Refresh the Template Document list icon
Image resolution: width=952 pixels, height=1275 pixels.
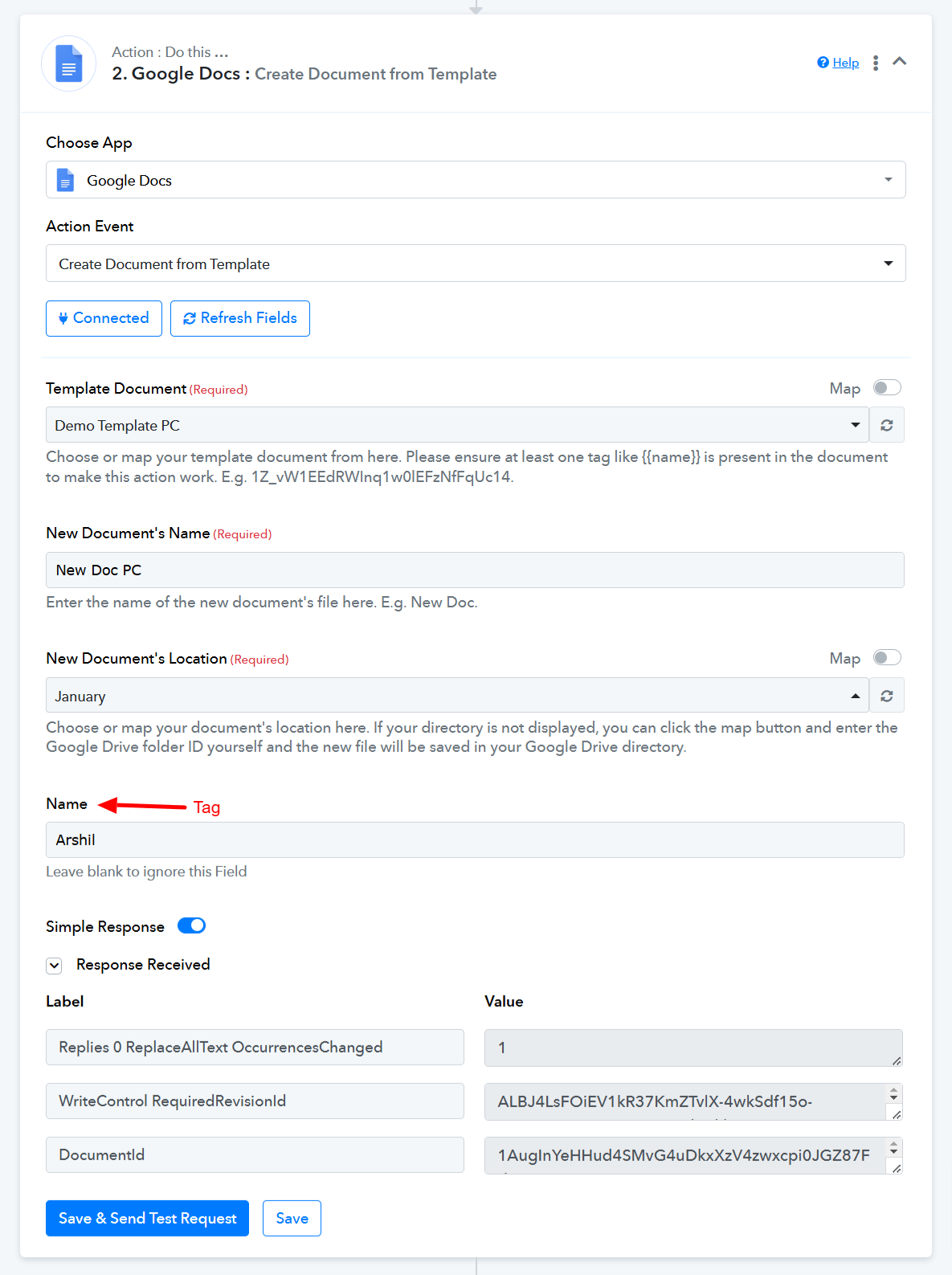[887, 425]
